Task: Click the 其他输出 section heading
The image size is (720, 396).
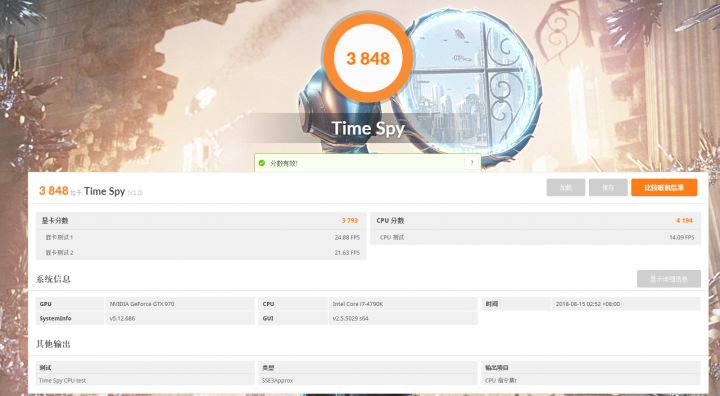Action: [53, 344]
